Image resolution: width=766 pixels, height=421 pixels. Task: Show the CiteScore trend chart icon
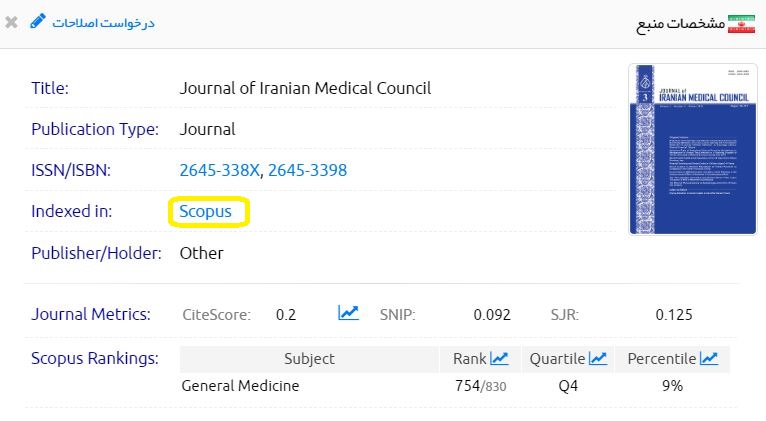348,314
